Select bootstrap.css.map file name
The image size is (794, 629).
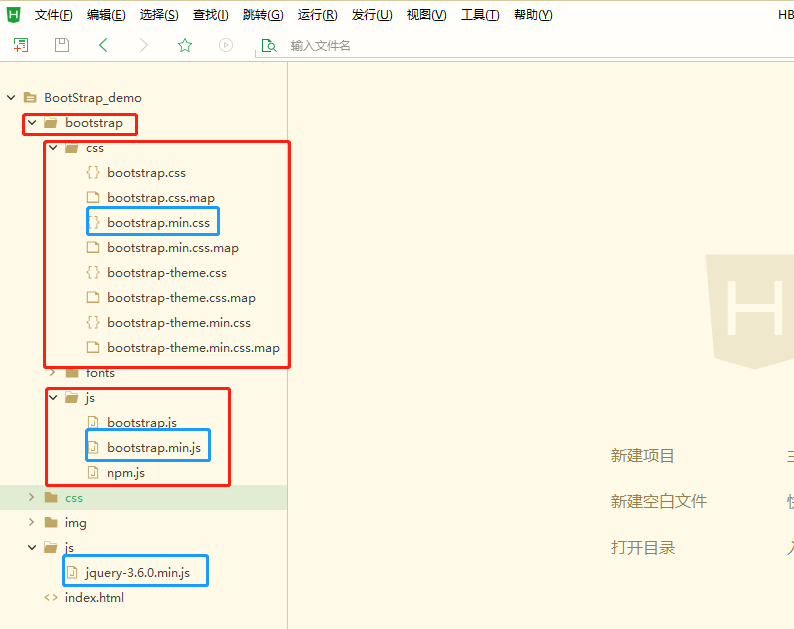[x=161, y=198]
